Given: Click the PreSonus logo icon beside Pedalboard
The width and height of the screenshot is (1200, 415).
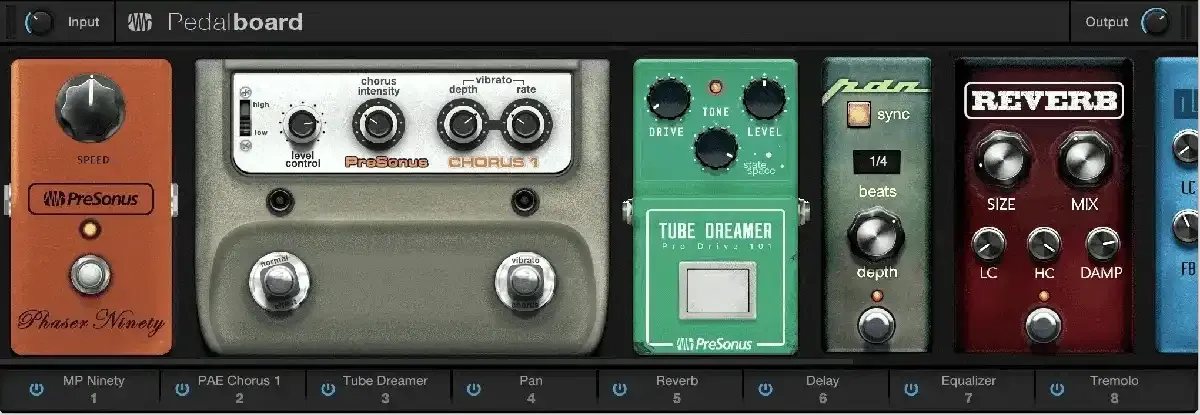Looking at the screenshot, I should pos(140,22).
